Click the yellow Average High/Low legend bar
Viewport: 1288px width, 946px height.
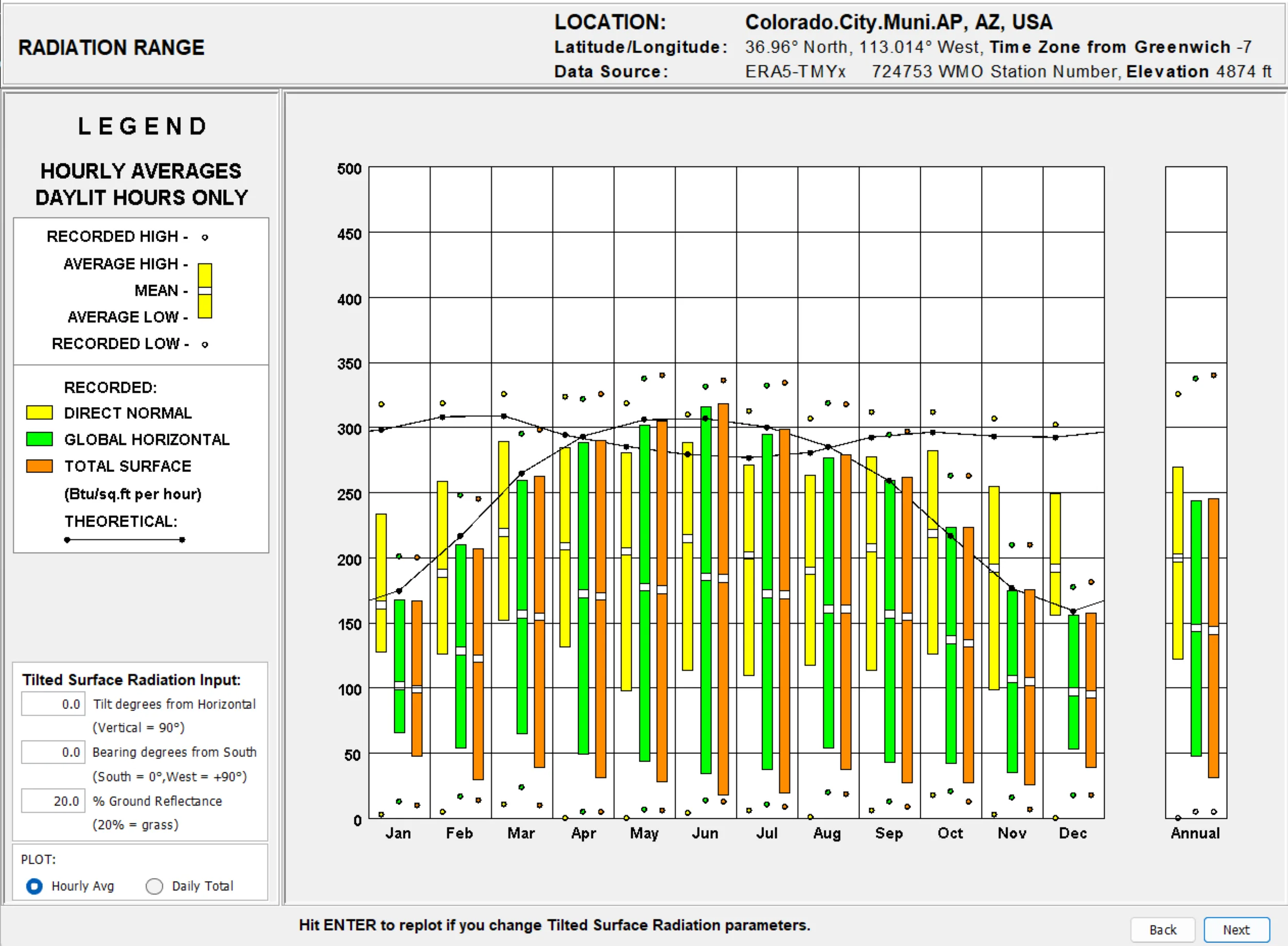205,290
